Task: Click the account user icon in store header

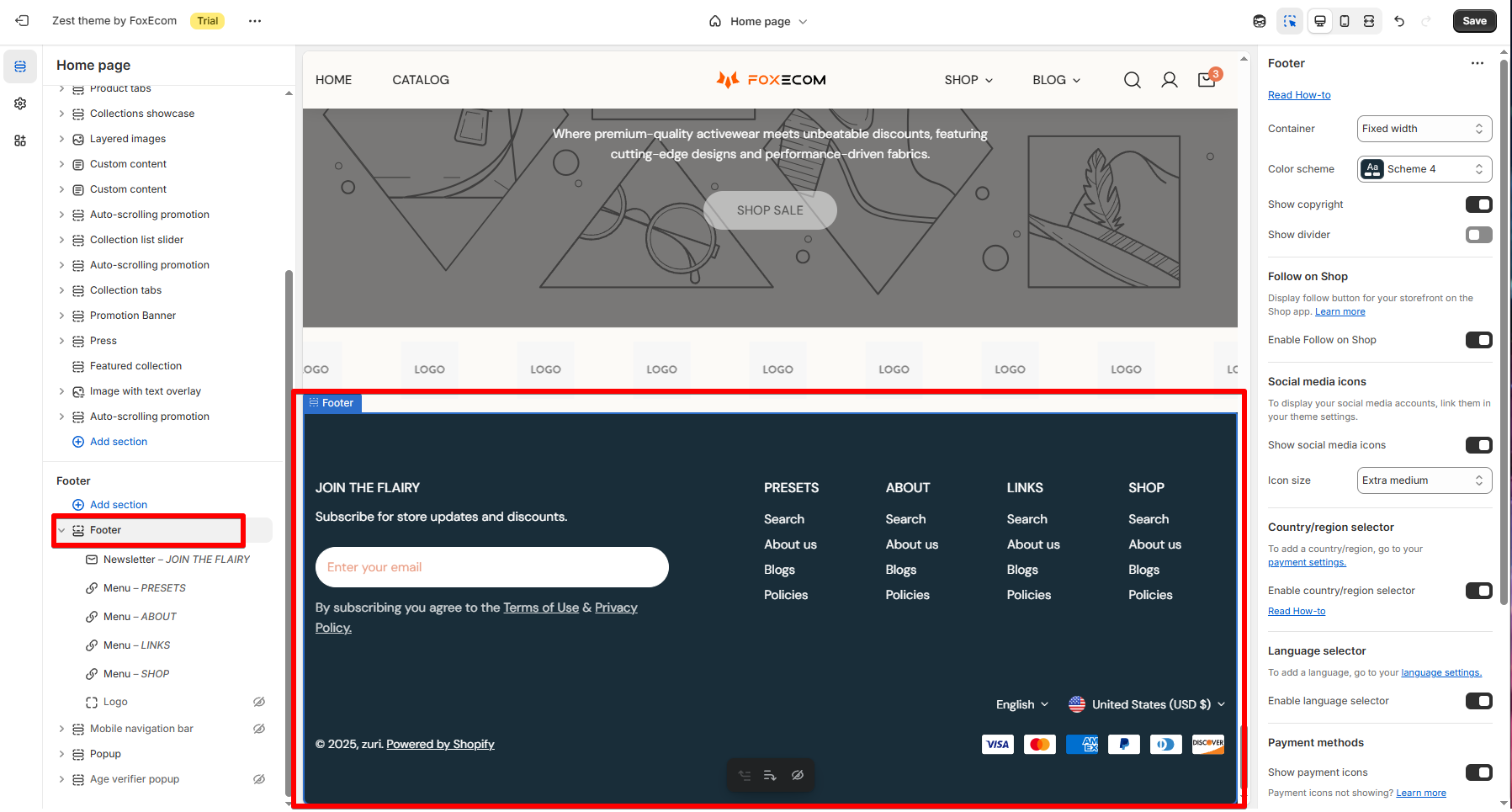Action: click(1170, 80)
